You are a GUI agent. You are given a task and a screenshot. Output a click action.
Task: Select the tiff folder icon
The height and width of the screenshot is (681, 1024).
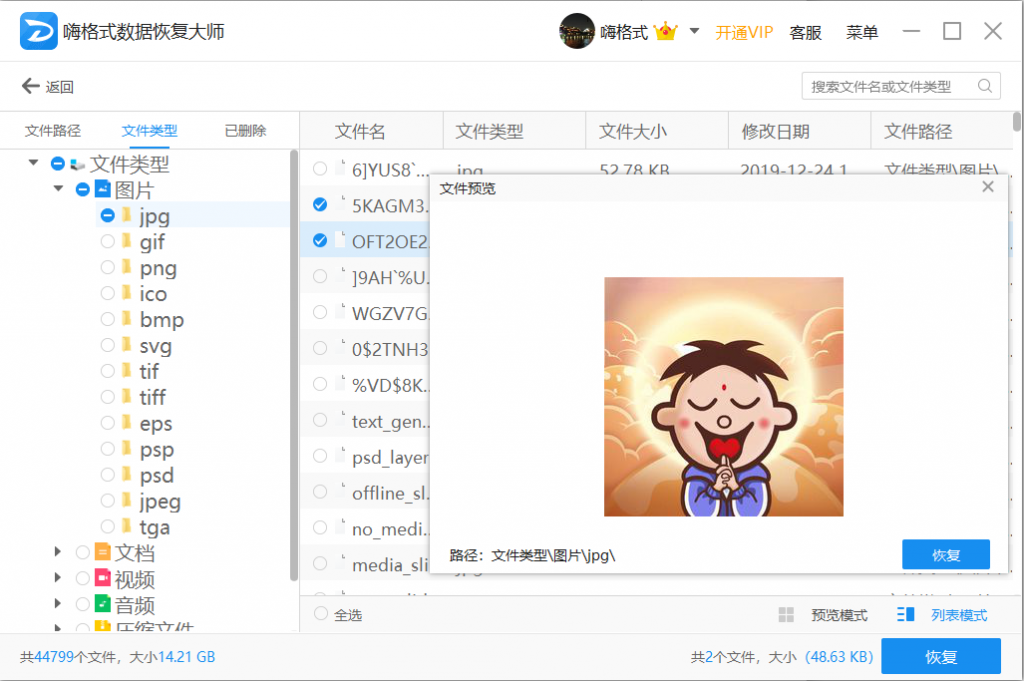[x=127, y=396]
